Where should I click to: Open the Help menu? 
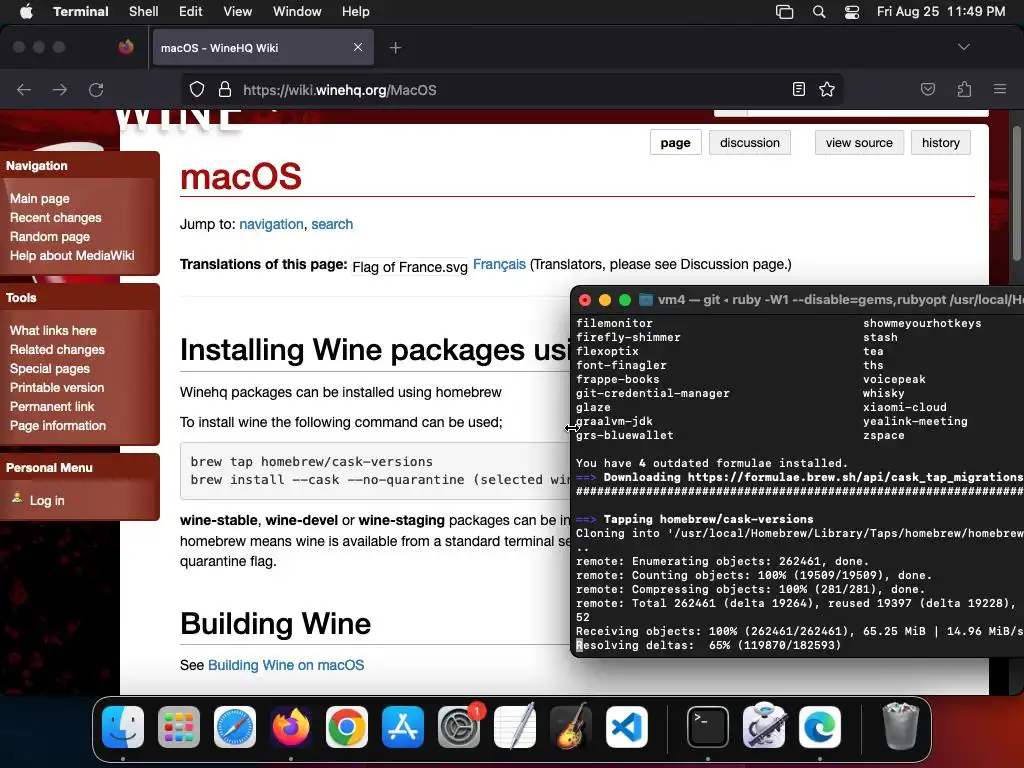355,12
